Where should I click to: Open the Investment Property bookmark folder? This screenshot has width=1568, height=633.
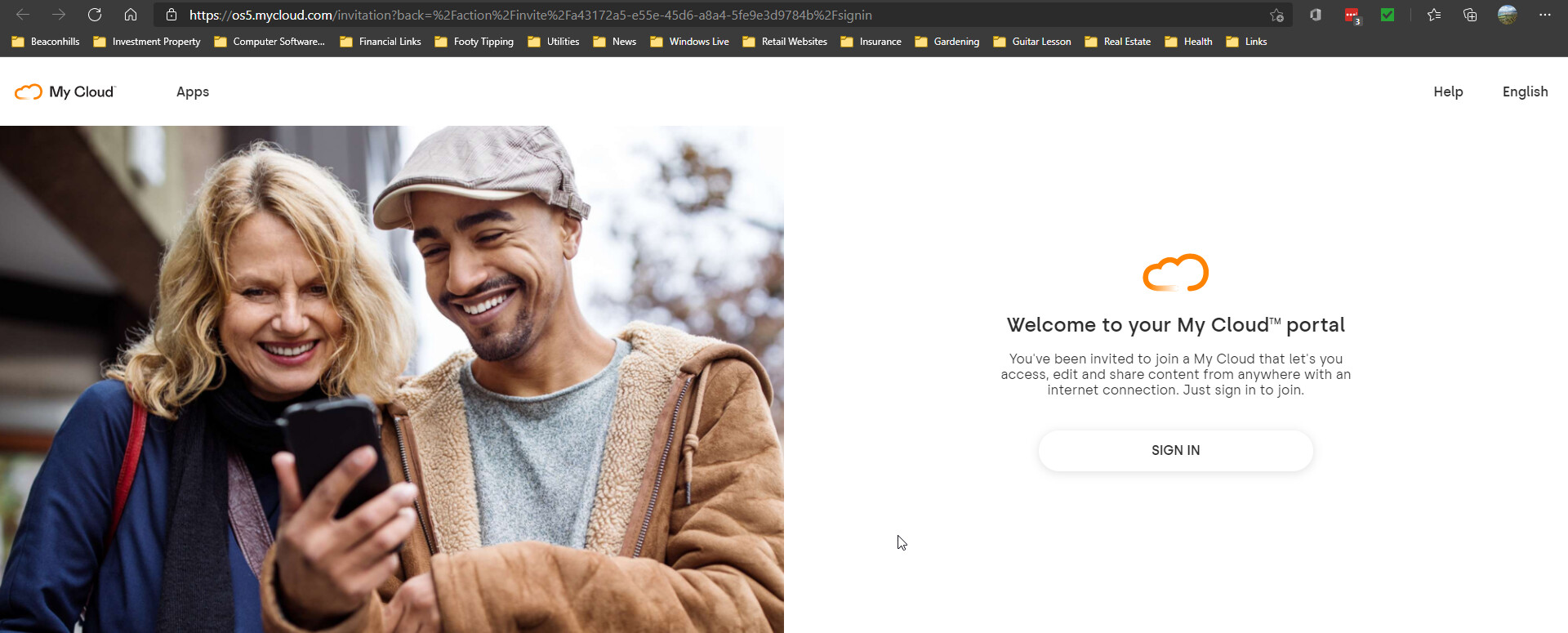tap(147, 42)
